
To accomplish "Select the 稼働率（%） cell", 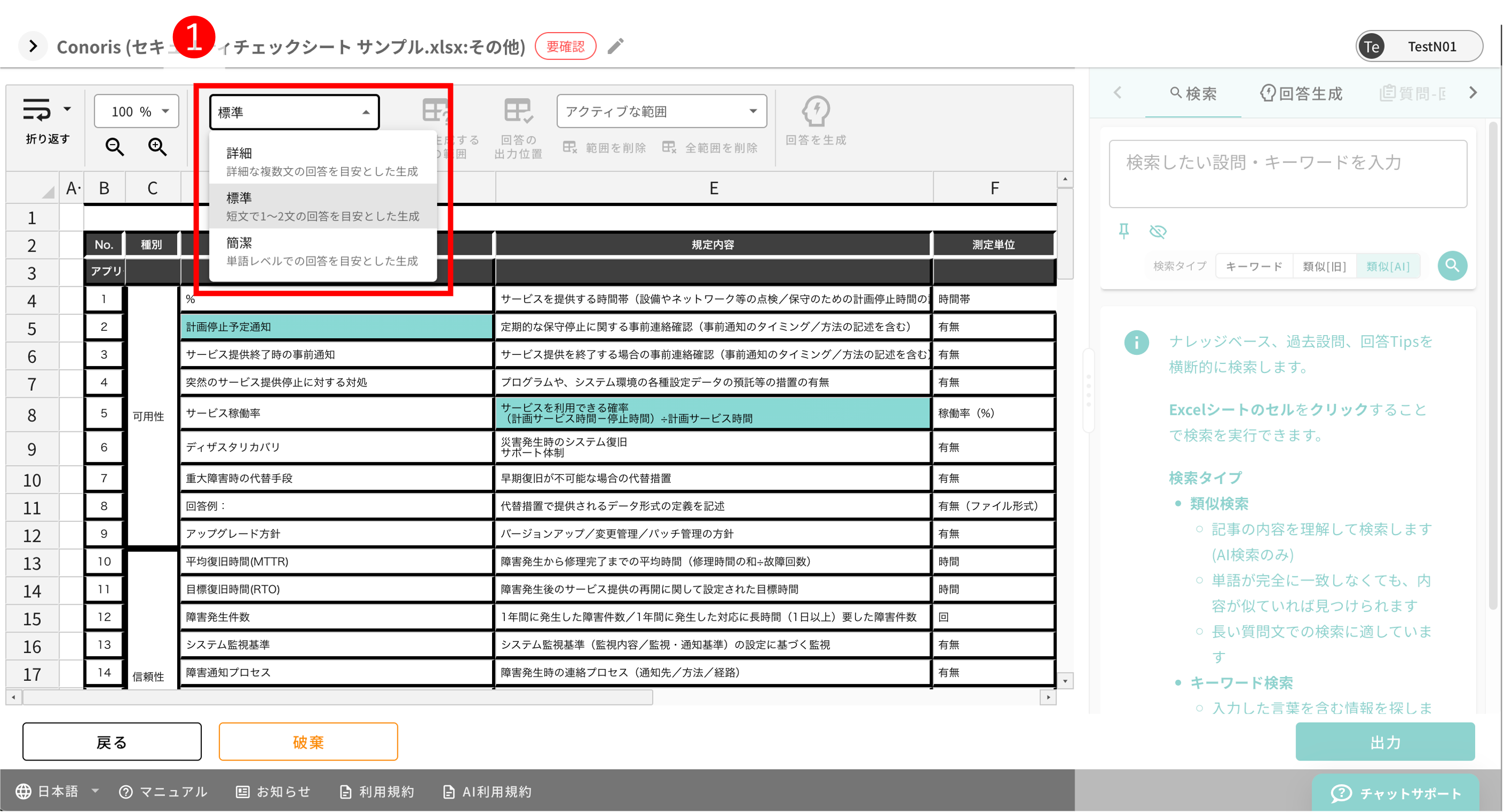I will (994, 413).
